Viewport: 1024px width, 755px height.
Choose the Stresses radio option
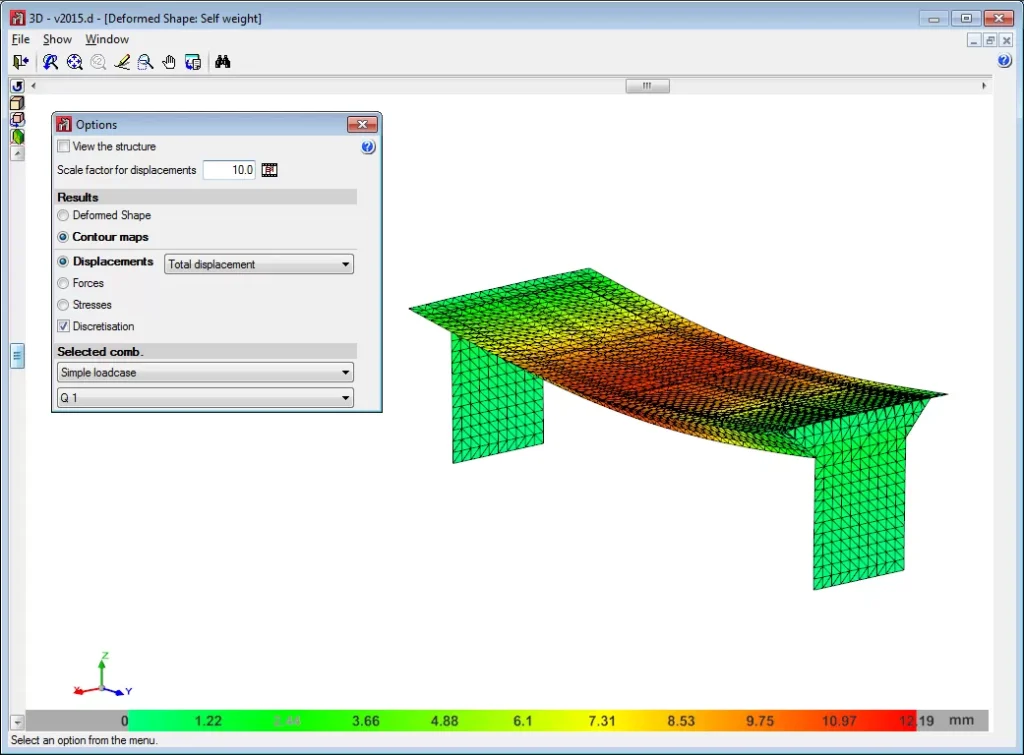tap(64, 305)
